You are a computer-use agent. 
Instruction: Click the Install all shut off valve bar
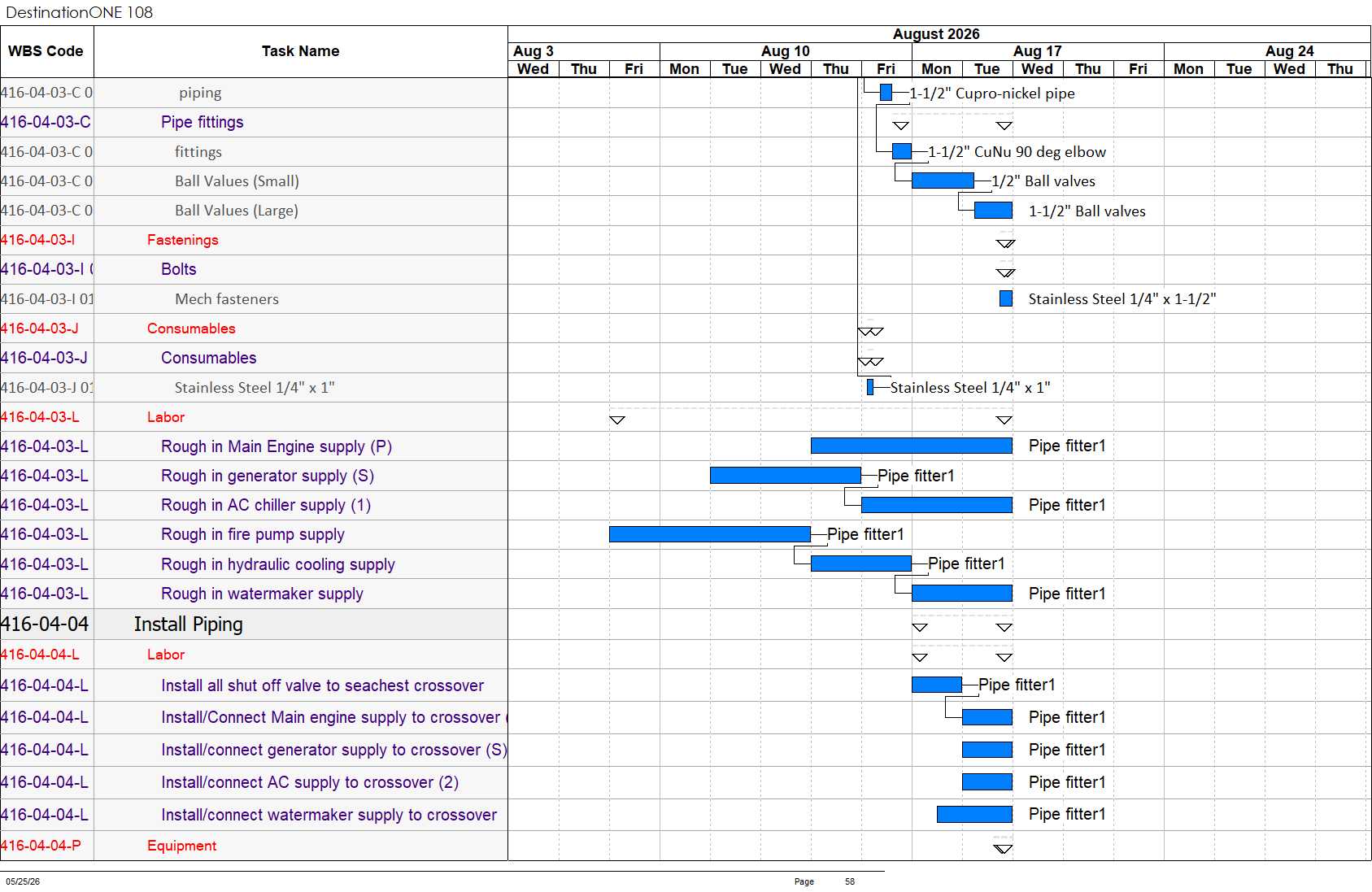click(937, 685)
